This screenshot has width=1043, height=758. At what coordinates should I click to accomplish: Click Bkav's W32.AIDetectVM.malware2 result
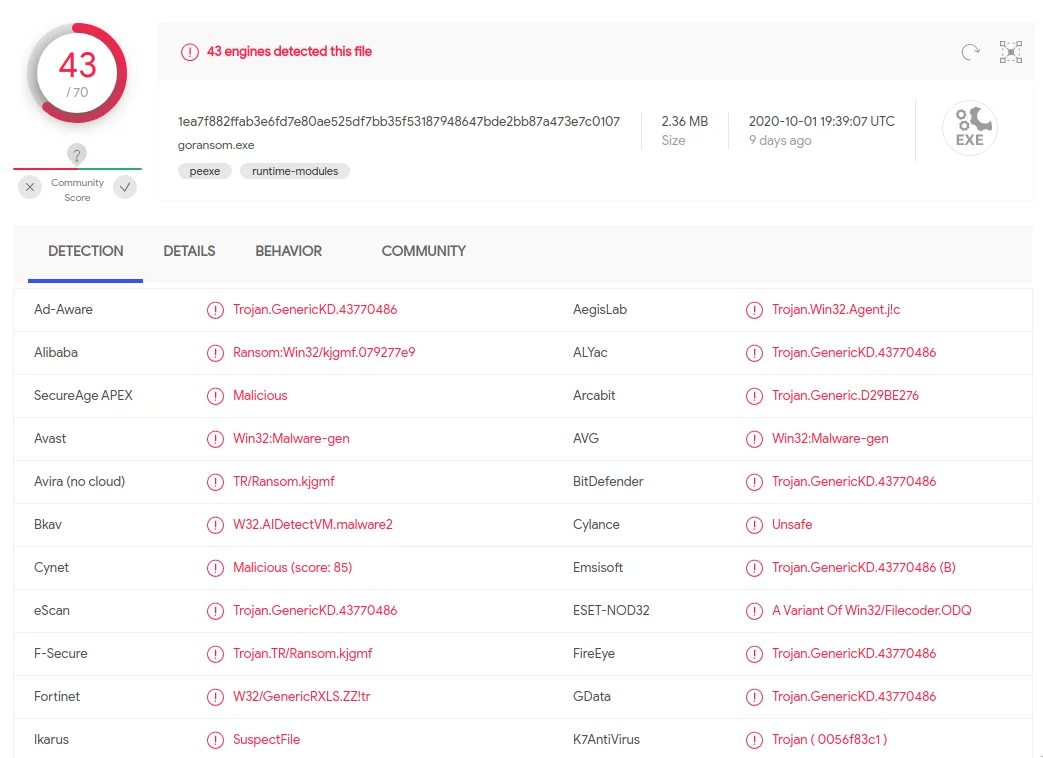[313, 525]
